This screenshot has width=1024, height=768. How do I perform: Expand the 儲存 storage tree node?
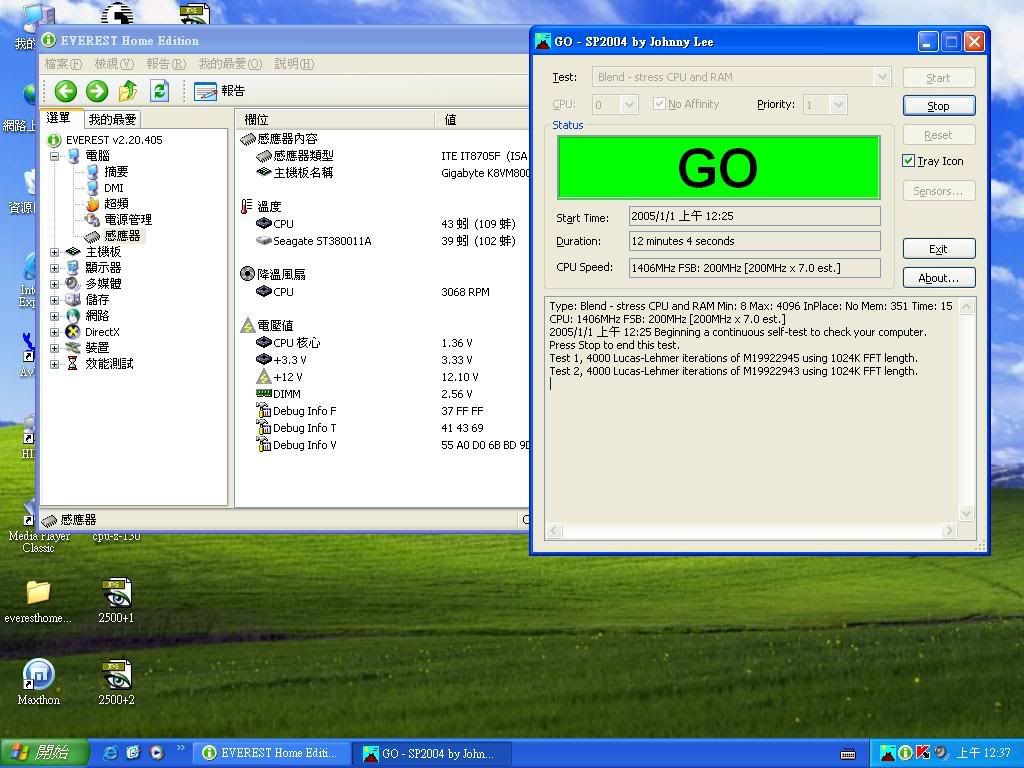[x=54, y=300]
